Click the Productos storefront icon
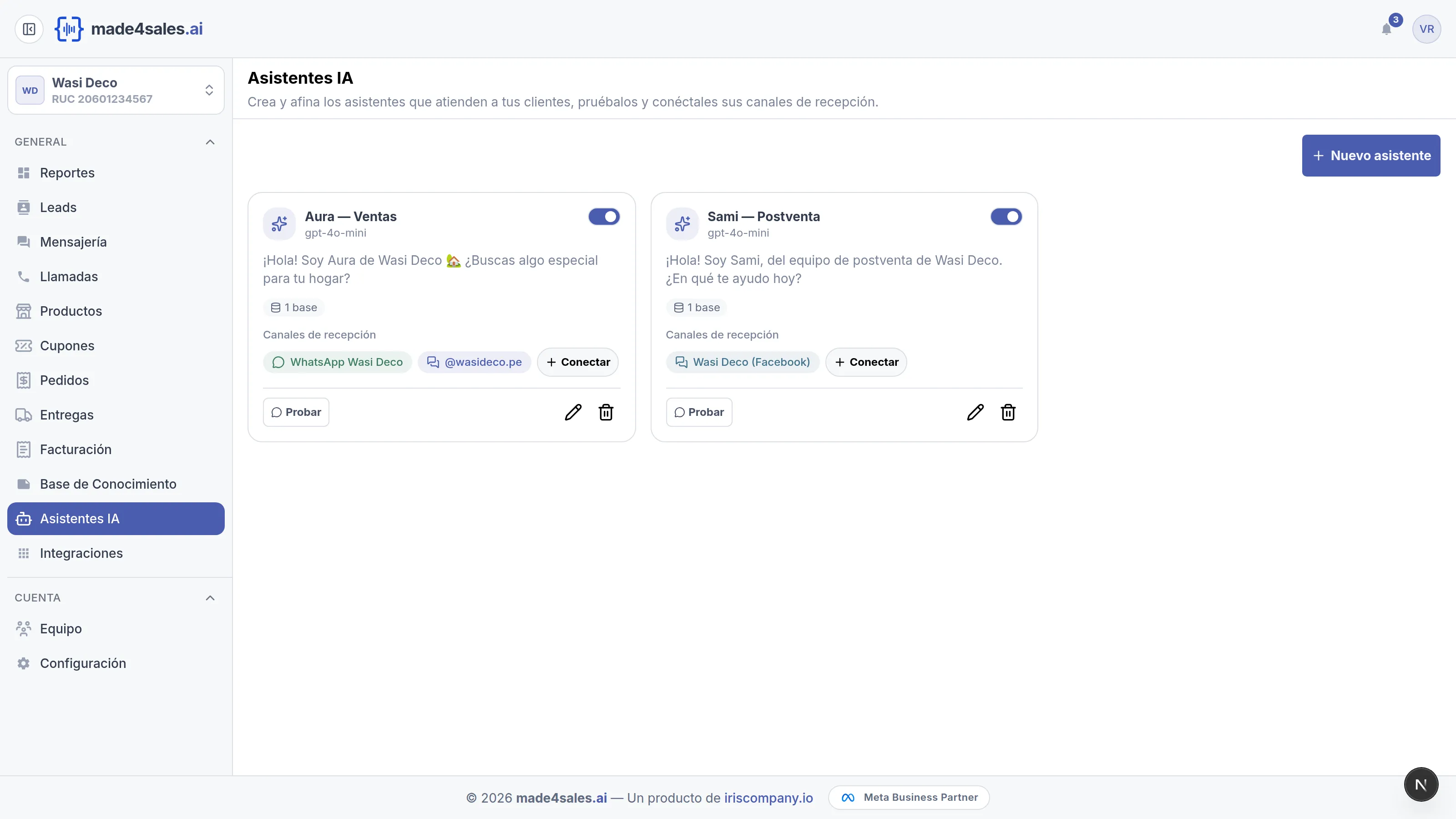The width and height of the screenshot is (1456, 819). (23, 311)
